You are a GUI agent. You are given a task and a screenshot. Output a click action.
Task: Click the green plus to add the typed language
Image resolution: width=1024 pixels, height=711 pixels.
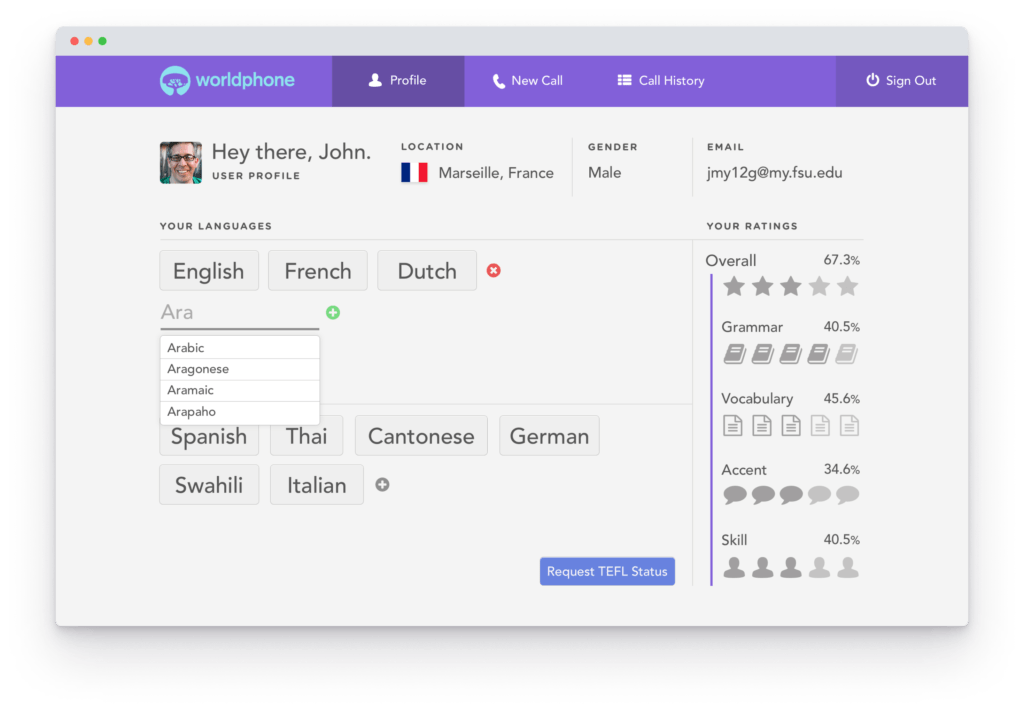333,313
